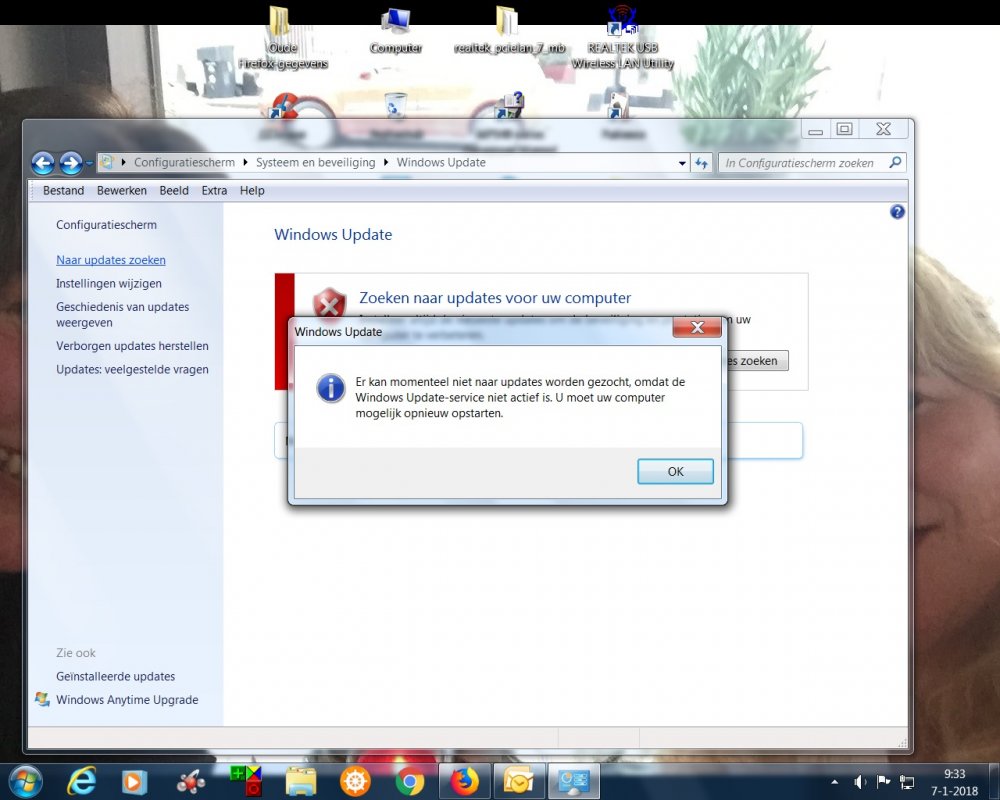Open the orange ship-wheel app on taskbar
Image resolution: width=1000 pixels, height=800 pixels.
click(x=355, y=781)
